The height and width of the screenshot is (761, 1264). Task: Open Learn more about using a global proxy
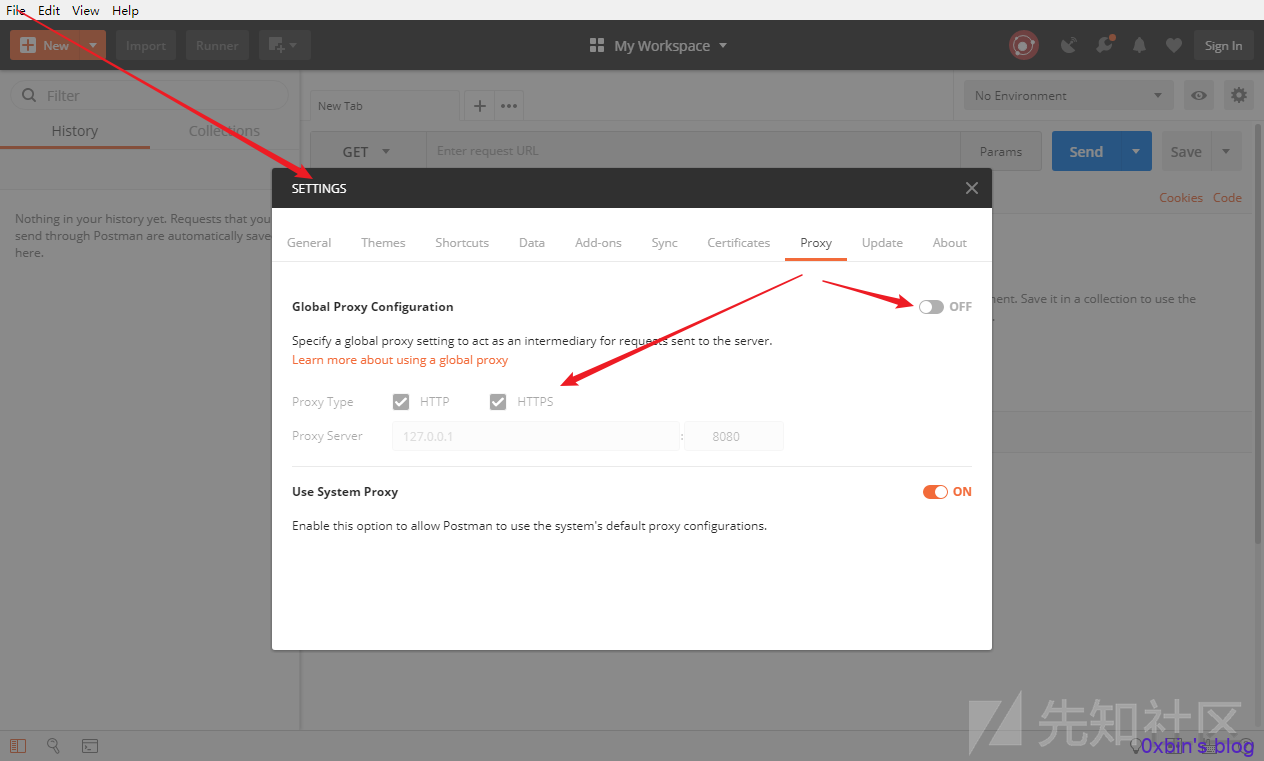point(400,360)
